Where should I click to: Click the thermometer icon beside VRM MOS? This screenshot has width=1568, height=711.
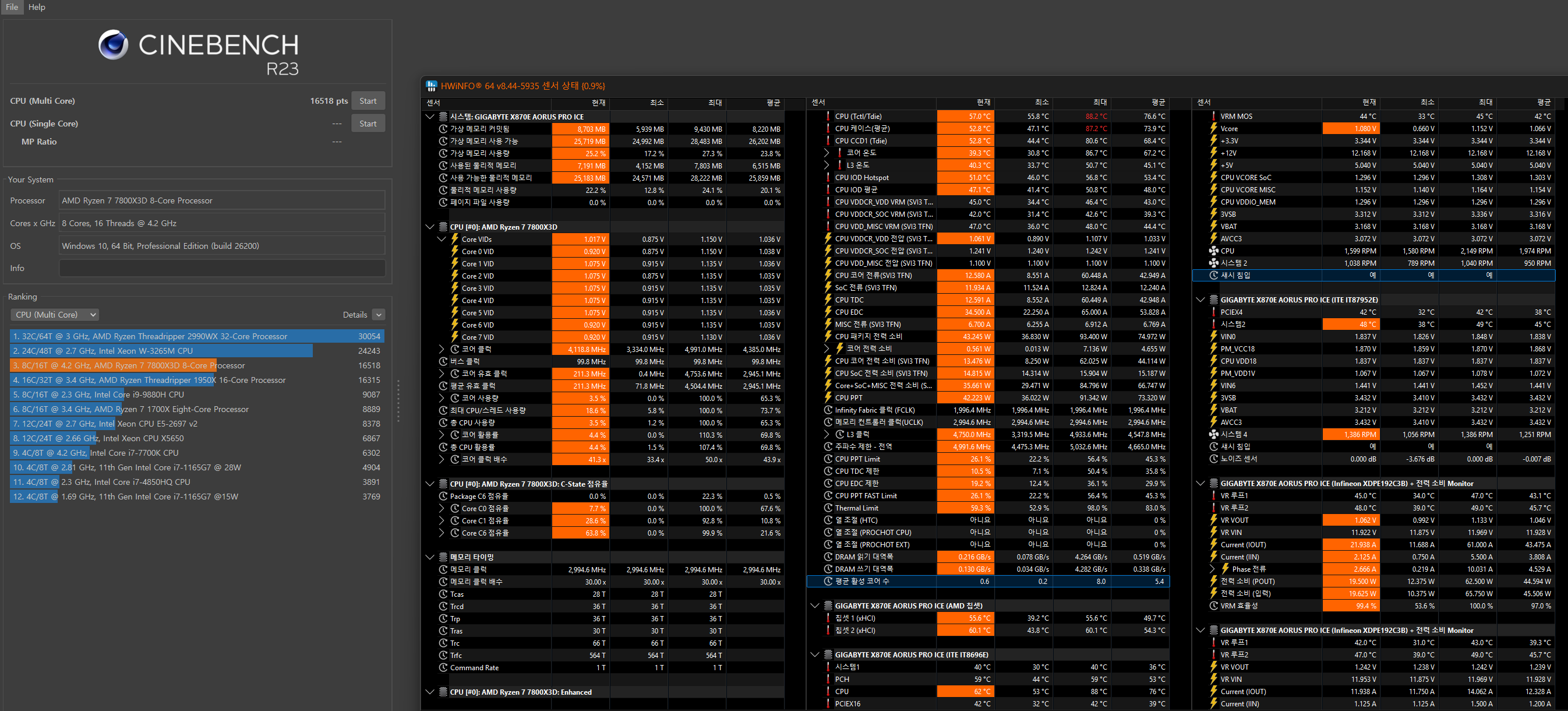(1213, 116)
